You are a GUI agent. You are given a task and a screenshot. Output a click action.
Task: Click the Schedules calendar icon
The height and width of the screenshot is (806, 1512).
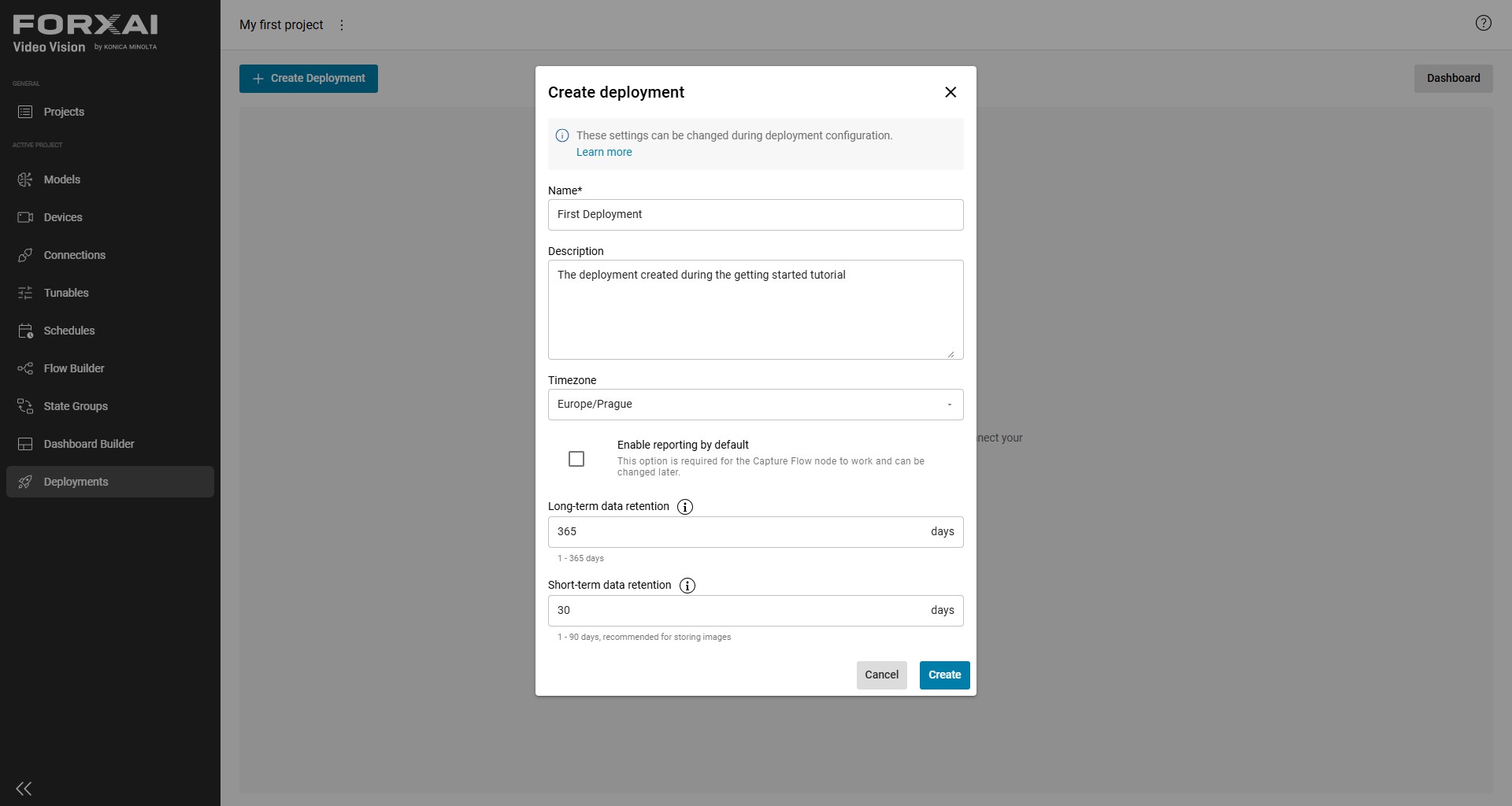click(x=25, y=331)
